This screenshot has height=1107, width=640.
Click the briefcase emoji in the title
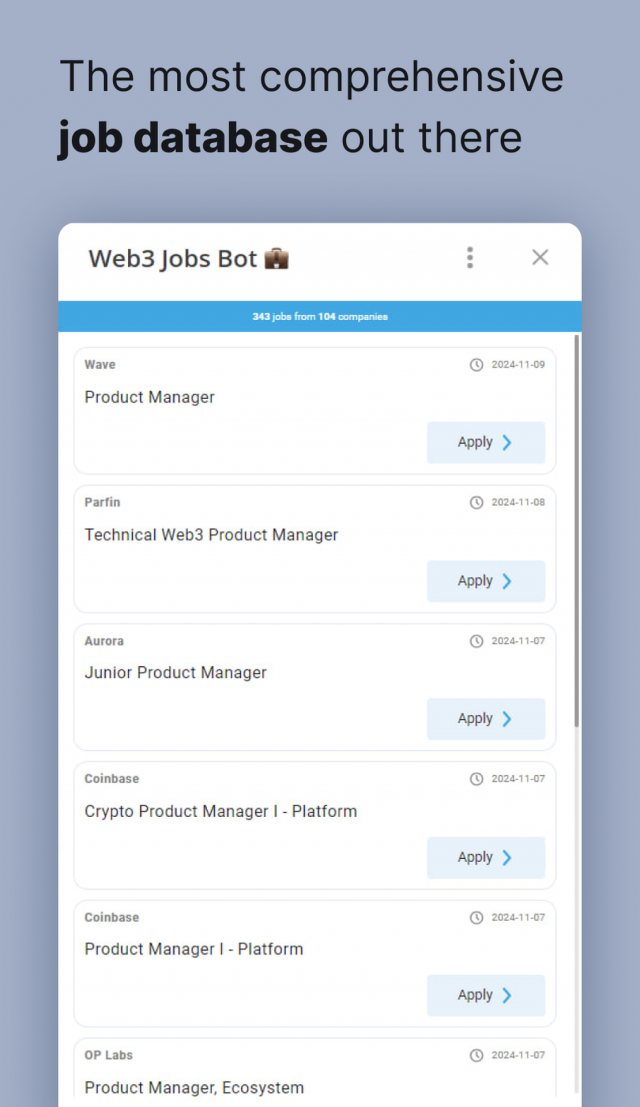click(277, 259)
